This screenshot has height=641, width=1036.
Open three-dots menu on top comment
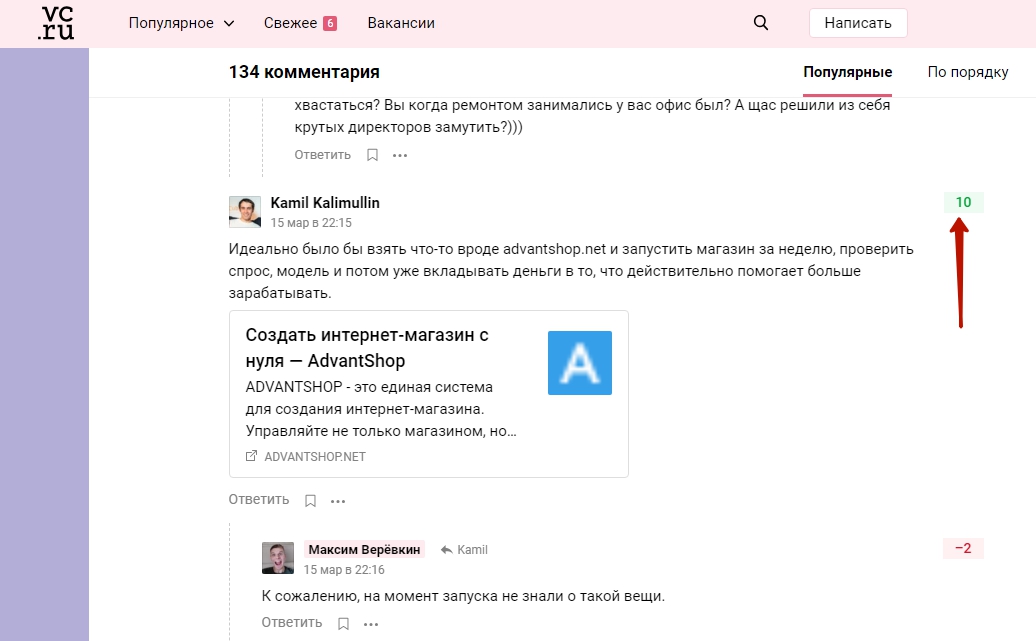(400, 155)
